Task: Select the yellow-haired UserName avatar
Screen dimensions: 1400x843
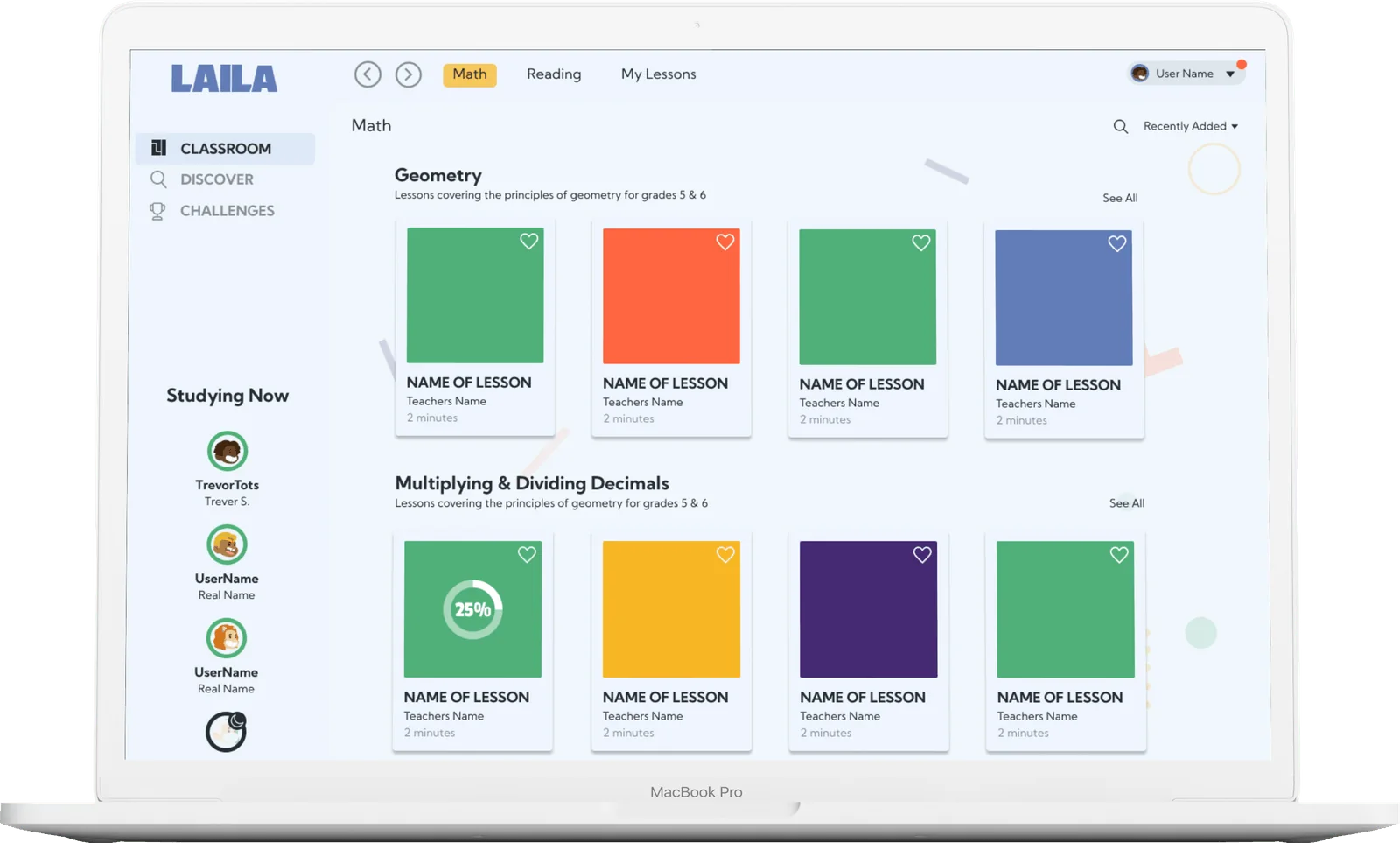Action: point(227,544)
